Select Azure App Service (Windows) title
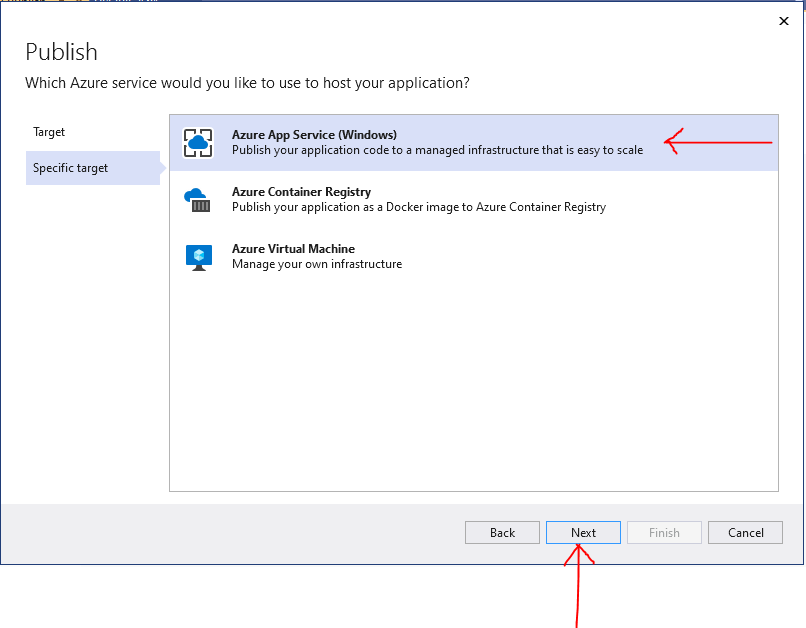 314,135
